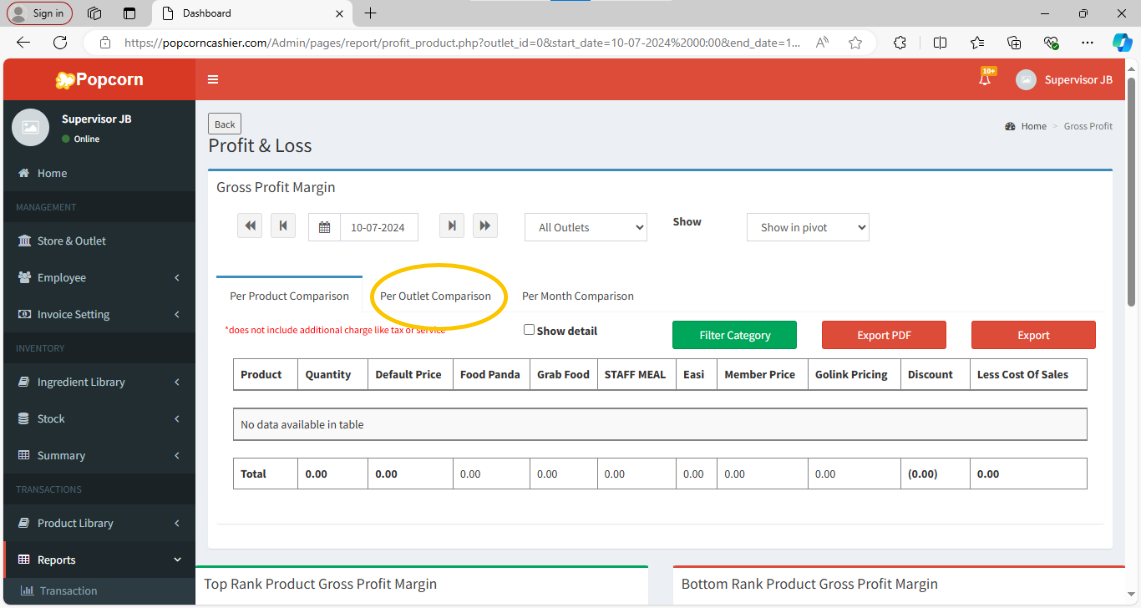Open the browser extensions puzzle icon
This screenshot has width=1141, height=608.
coord(900,43)
